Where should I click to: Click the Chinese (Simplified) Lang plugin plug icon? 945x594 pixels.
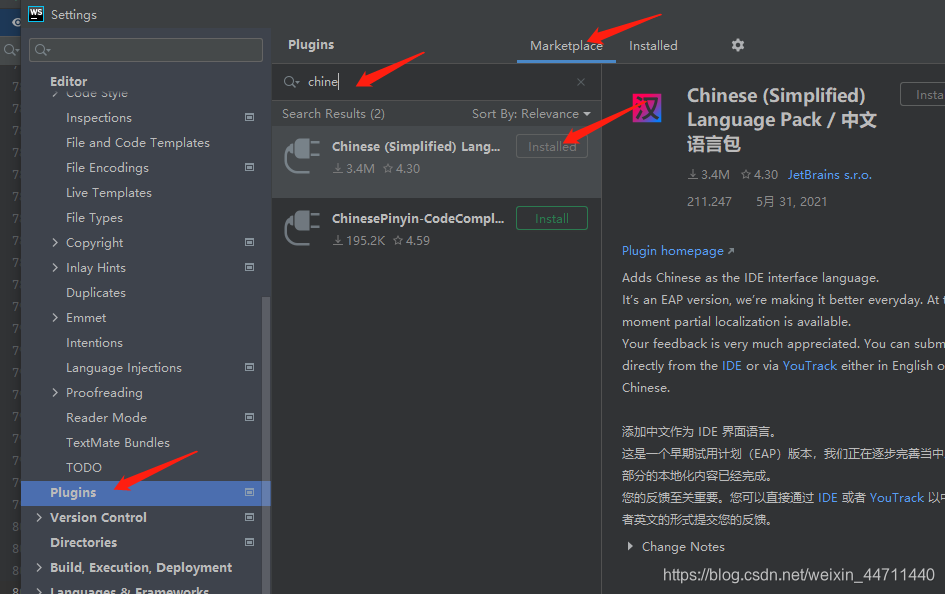coord(301,156)
